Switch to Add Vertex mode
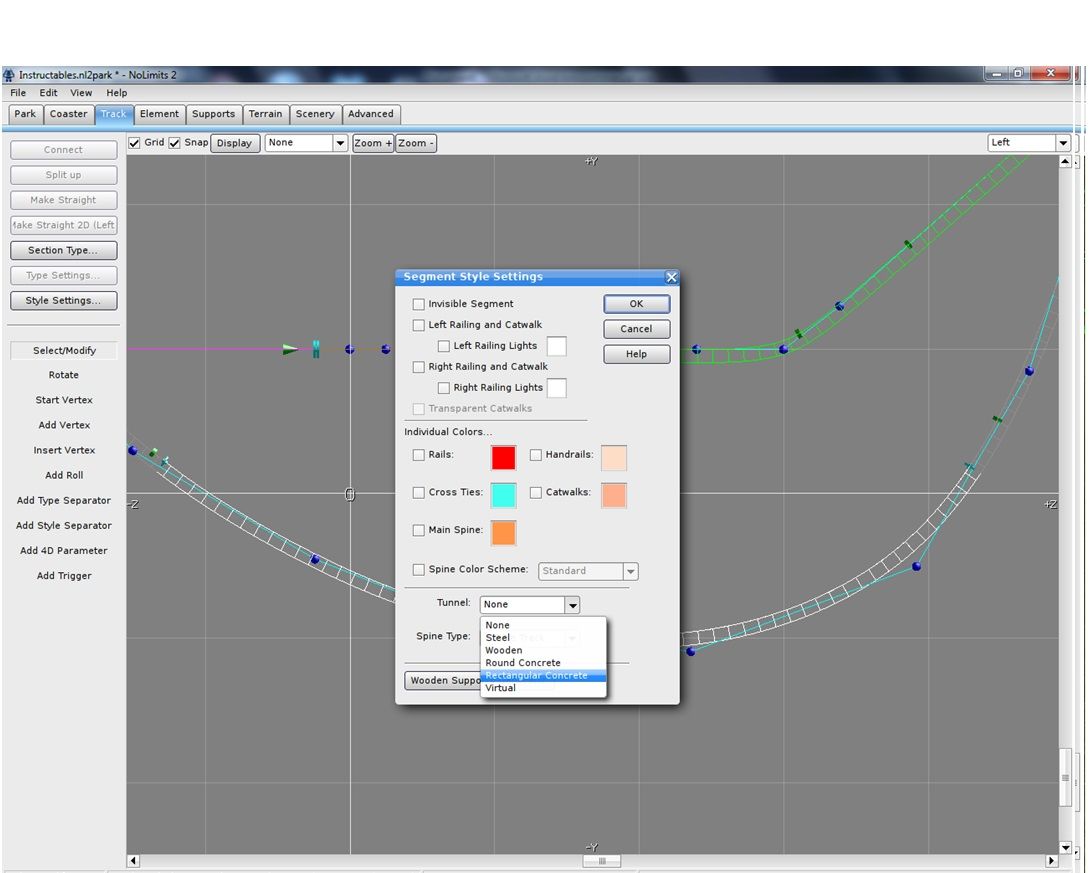 click(63, 424)
